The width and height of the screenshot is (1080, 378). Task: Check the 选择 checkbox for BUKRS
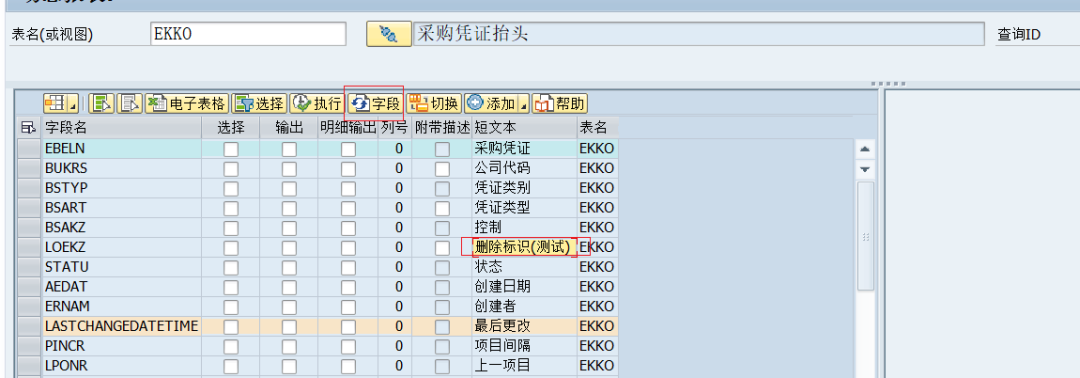tap(231, 169)
